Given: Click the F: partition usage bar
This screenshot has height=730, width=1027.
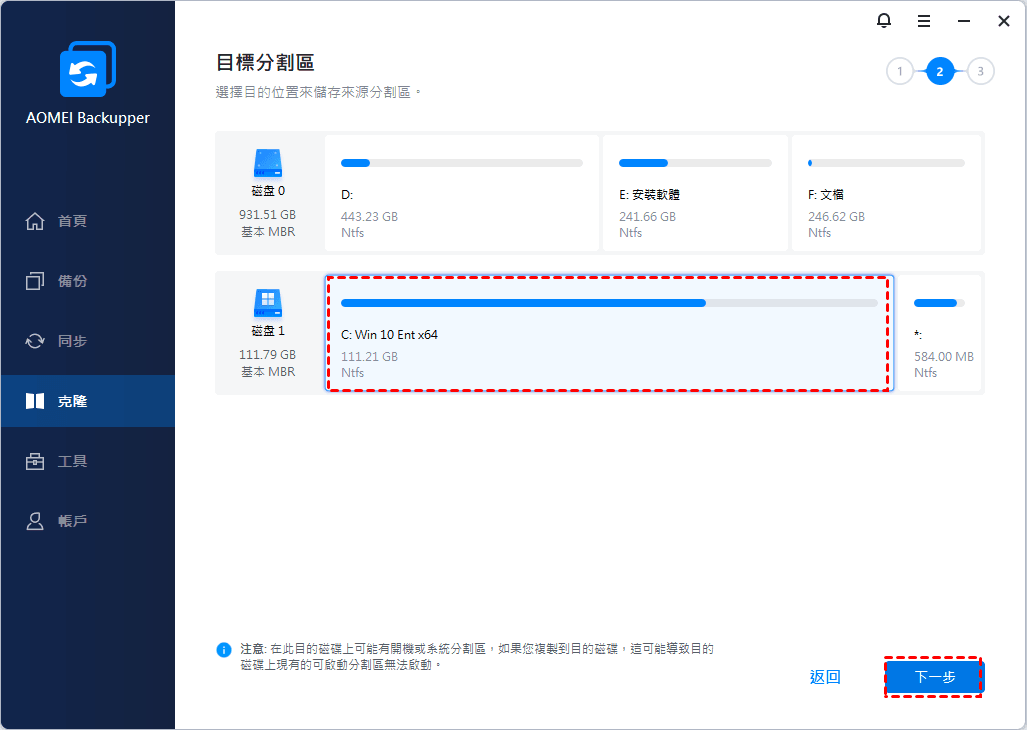Looking at the screenshot, I should click(x=886, y=163).
